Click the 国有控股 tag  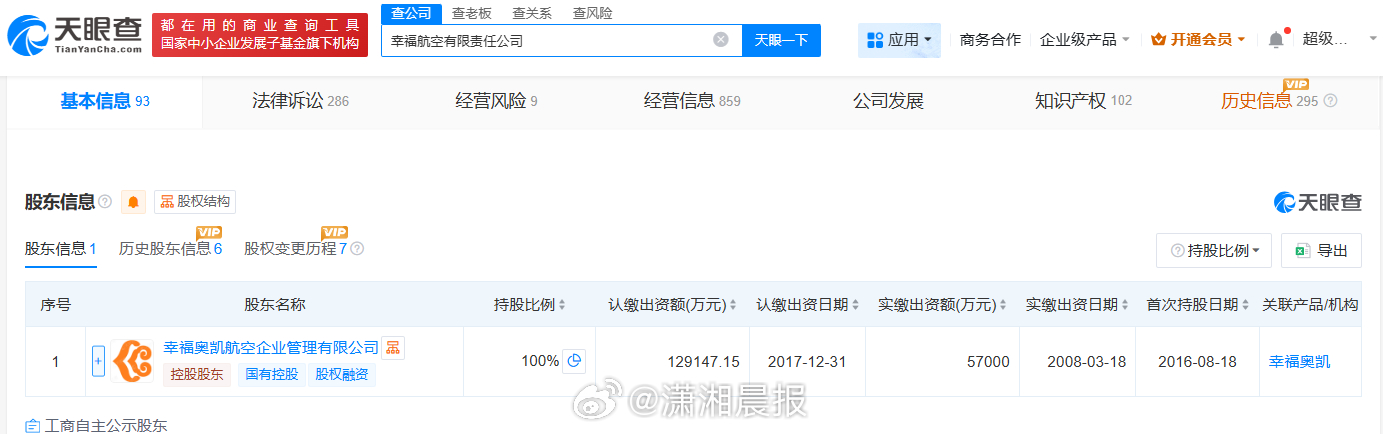pos(271,375)
